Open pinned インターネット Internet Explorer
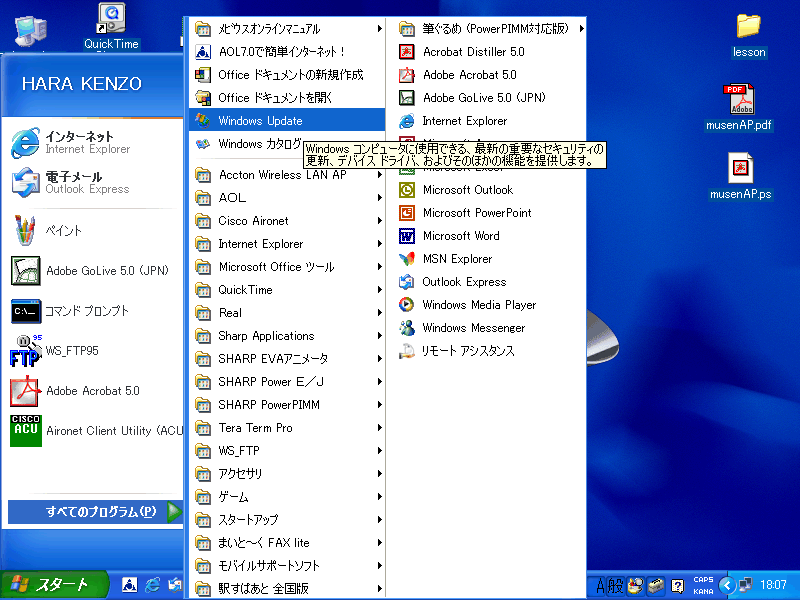Viewport: 800px width, 600px height. [93, 142]
